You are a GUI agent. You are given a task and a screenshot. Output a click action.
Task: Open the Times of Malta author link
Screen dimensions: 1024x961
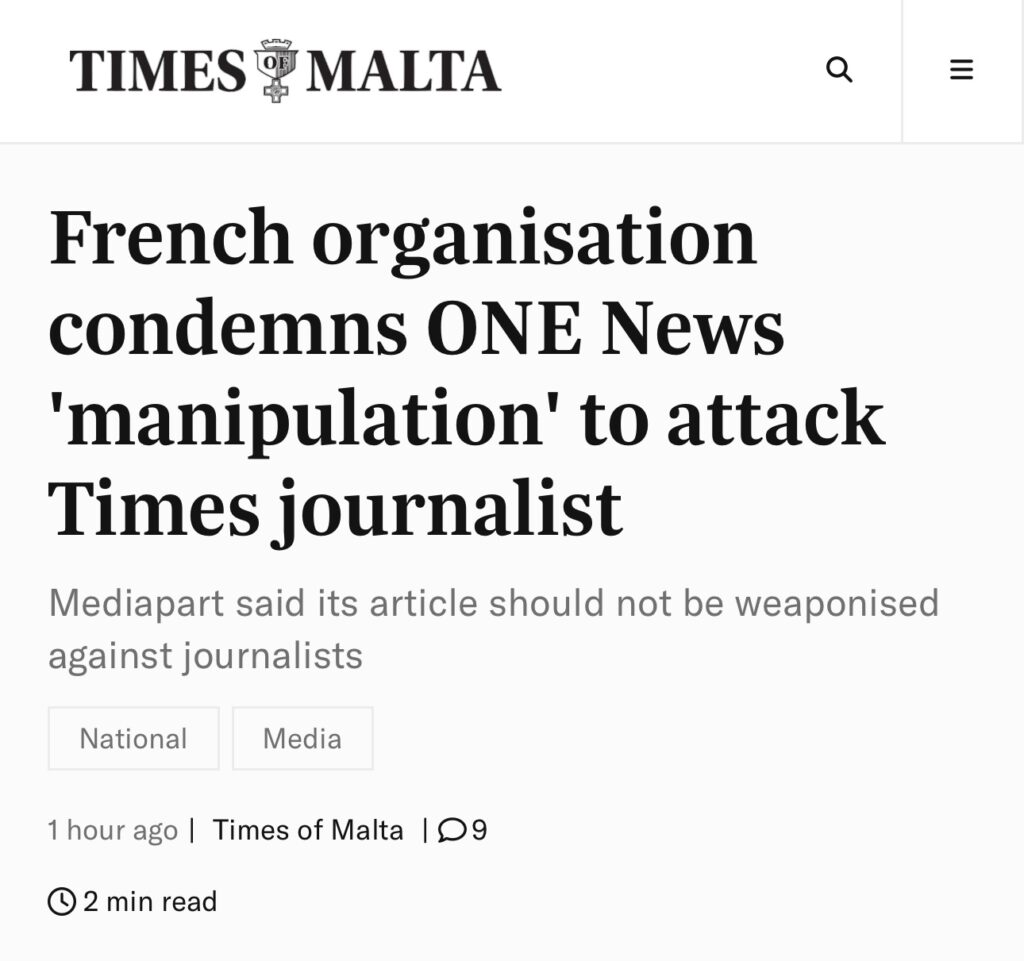(x=308, y=830)
